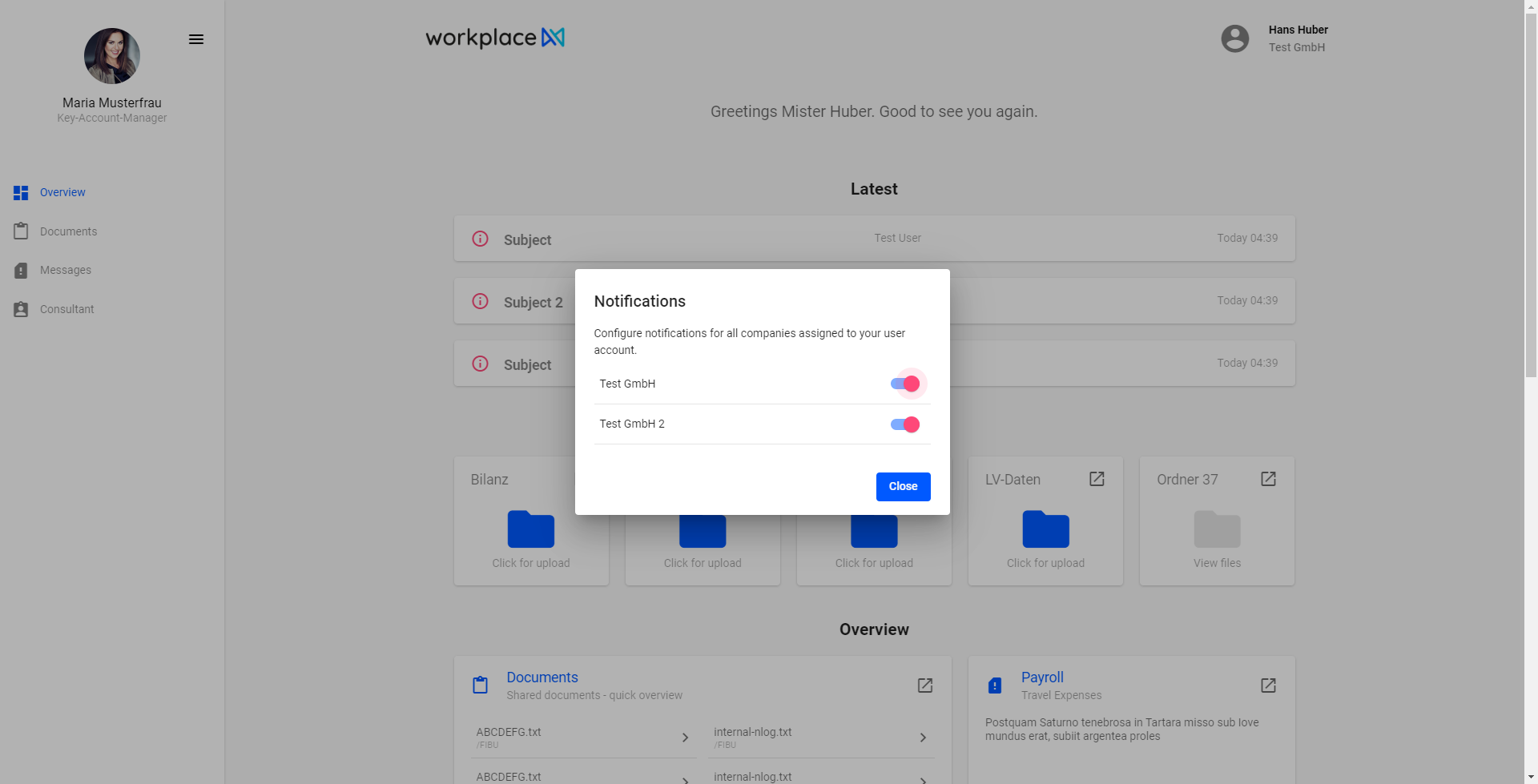1538x784 pixels.
Task: Click info icon on first Subject message
Action: click(x=480, y=239)
